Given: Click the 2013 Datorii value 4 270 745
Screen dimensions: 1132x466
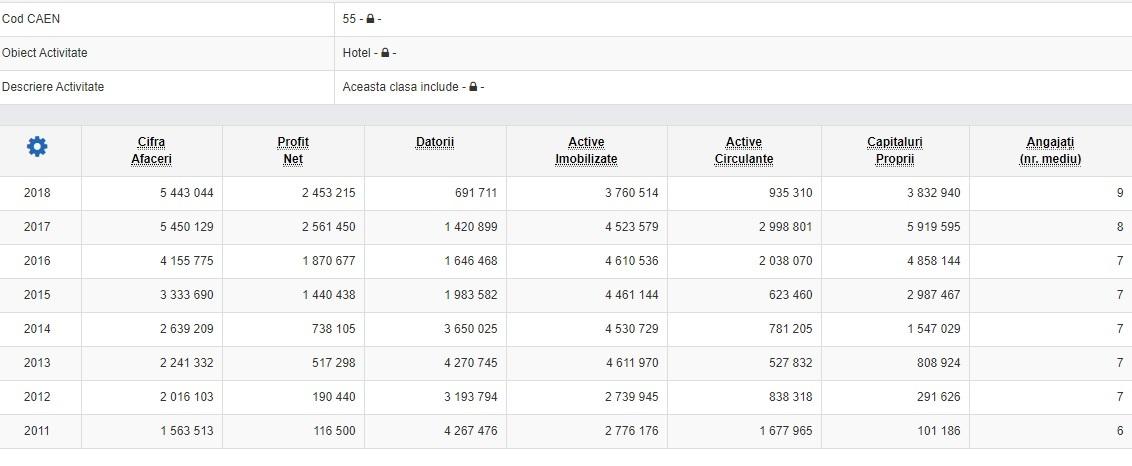Looking at the screenshot, I should tap(468, 363).
